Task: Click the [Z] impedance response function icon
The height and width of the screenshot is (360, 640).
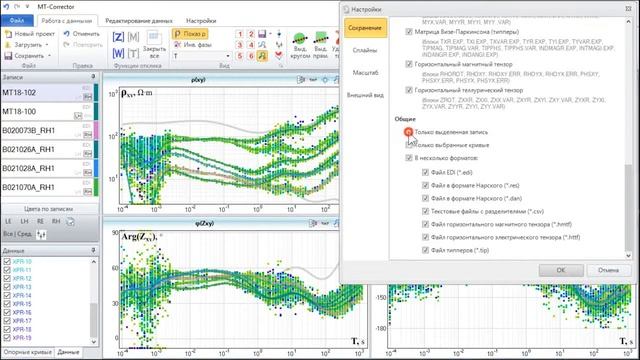Action: pyautogui.click(x=118, y=38)
